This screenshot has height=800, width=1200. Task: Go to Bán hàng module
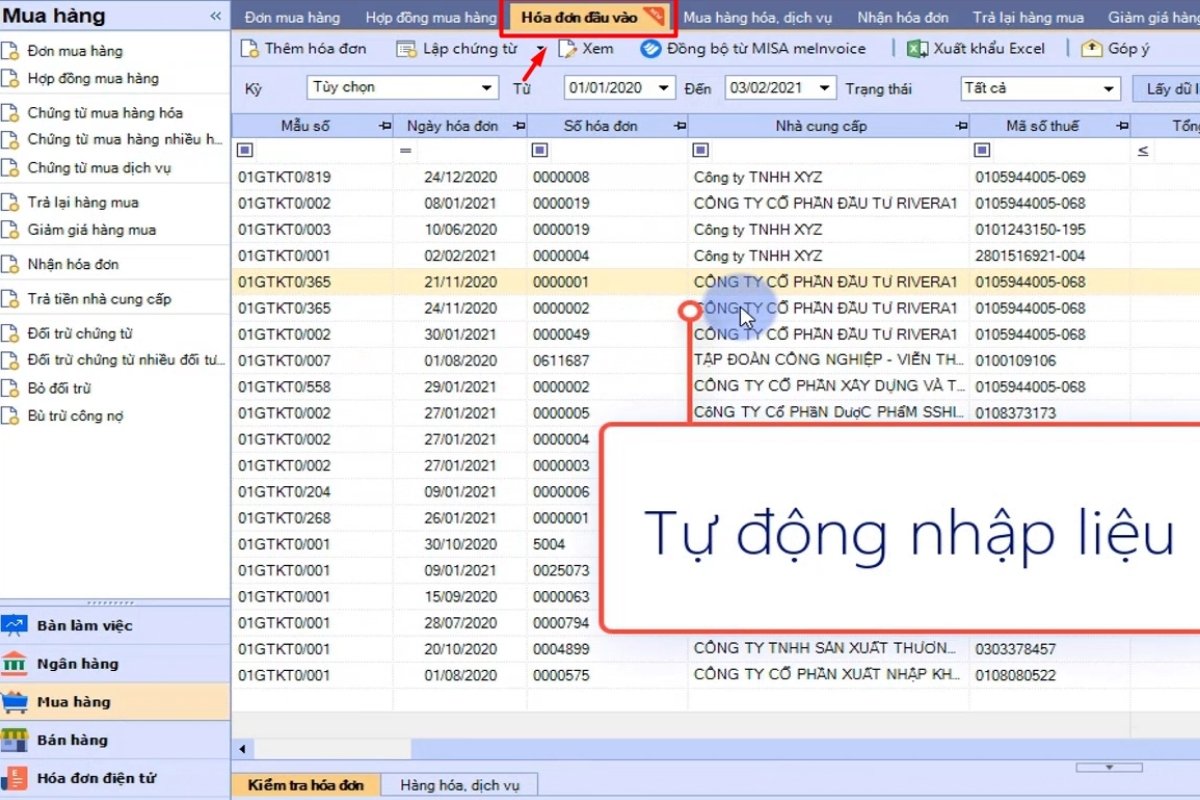coord(115,740)
